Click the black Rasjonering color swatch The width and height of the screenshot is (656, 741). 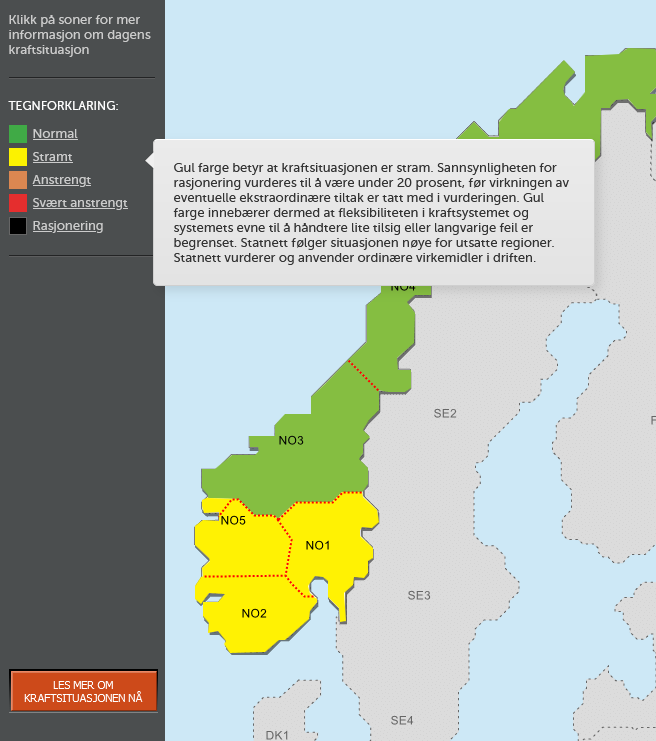point(18,226)
